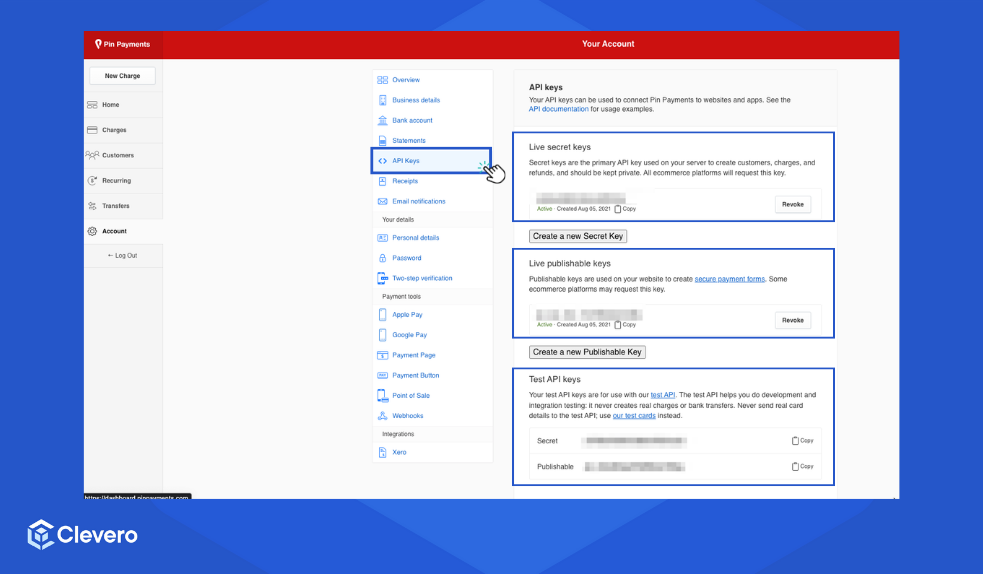Click the API Keys code icon
This screenshot has height=574, width=983.
pyautogui.click(x=382, y=161)
